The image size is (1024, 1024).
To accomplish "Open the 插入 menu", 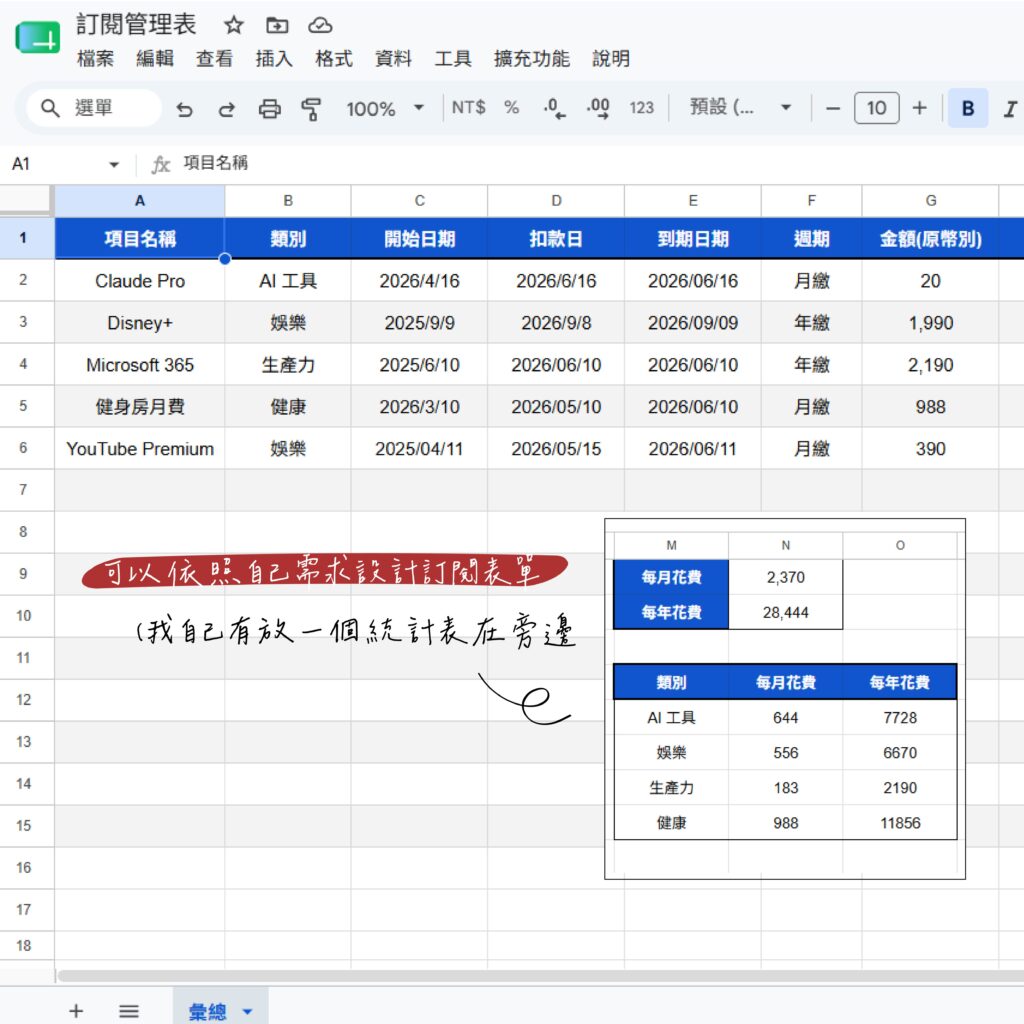I will (274, 59).
